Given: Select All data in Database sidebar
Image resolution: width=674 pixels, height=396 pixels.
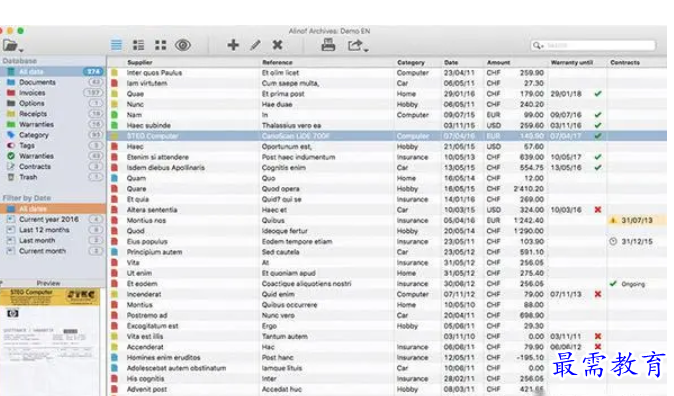Looking at the screenshot, I should (52, 71).
